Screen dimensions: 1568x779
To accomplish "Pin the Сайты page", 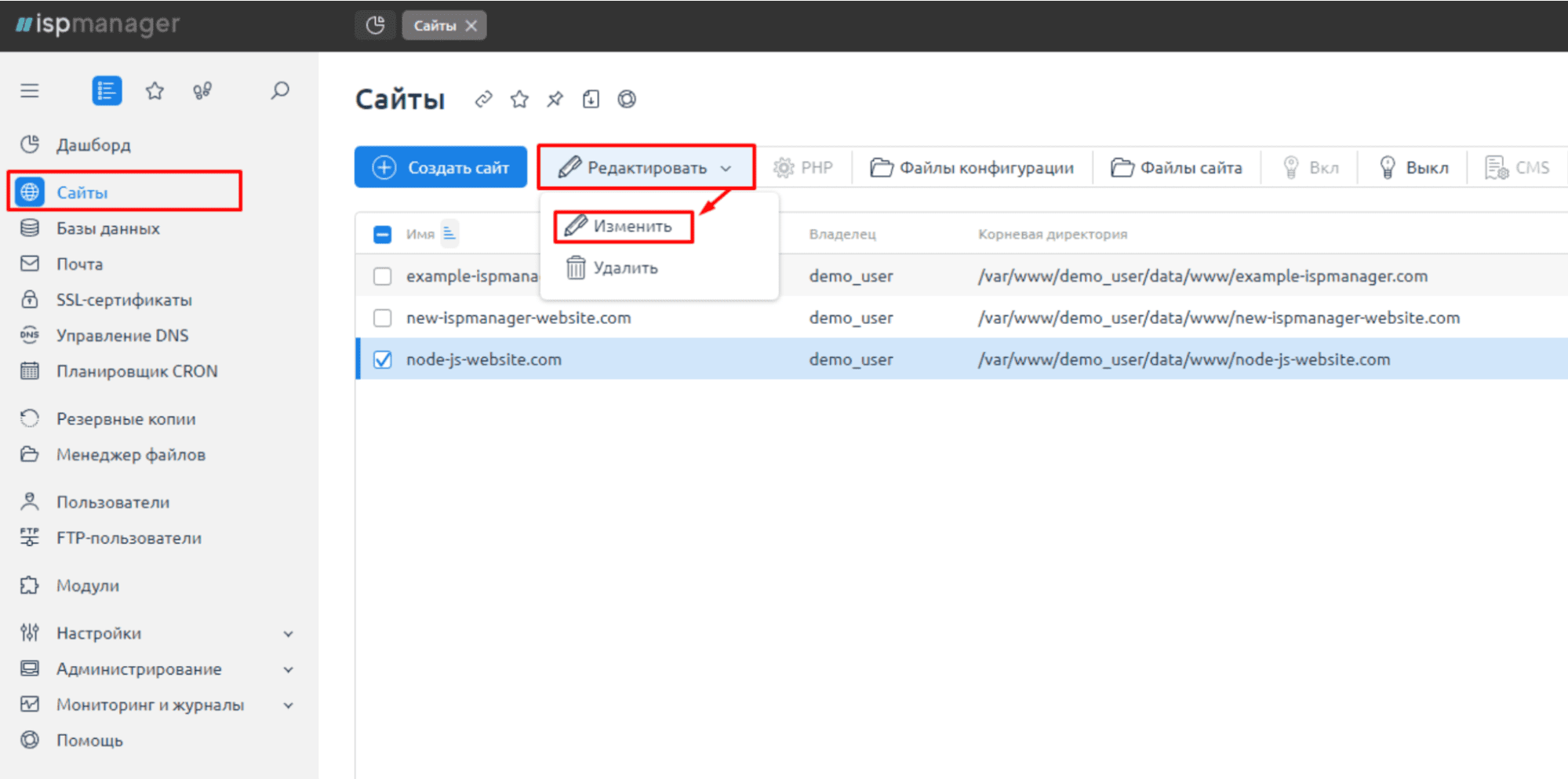I will click(x=555, y=100).
